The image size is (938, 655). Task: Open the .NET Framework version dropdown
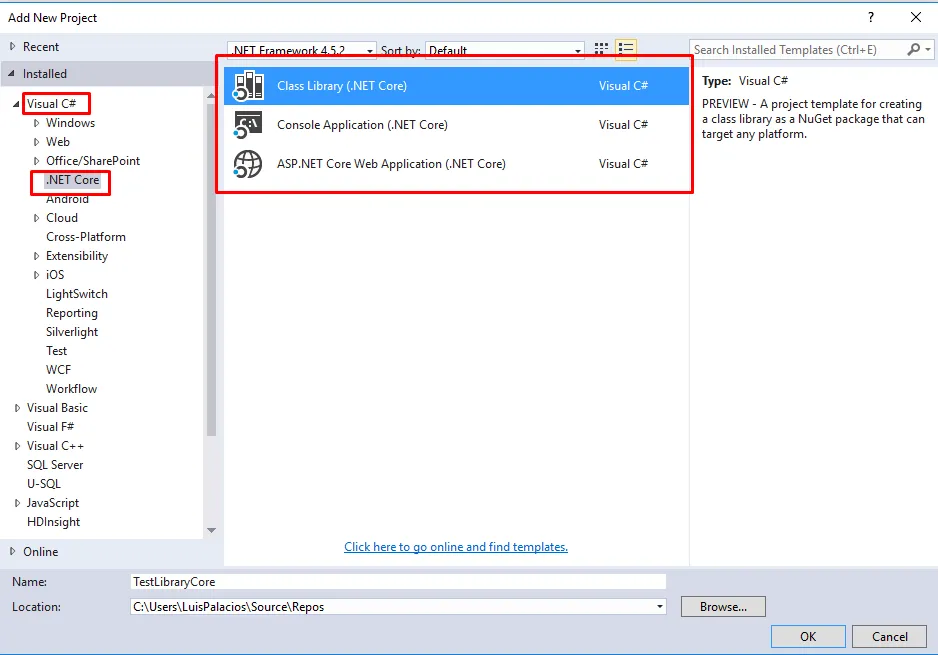tap(370, 51)
